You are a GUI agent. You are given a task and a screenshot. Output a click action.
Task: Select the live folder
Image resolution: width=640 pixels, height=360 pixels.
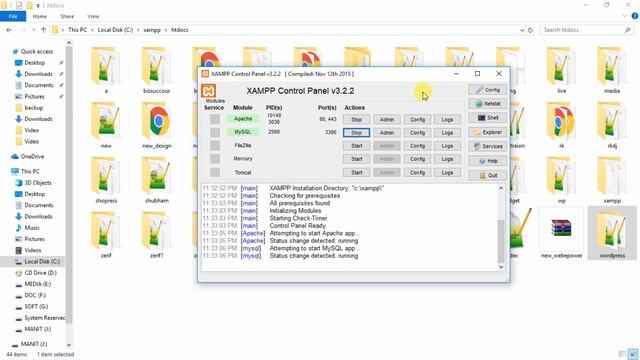561,70
